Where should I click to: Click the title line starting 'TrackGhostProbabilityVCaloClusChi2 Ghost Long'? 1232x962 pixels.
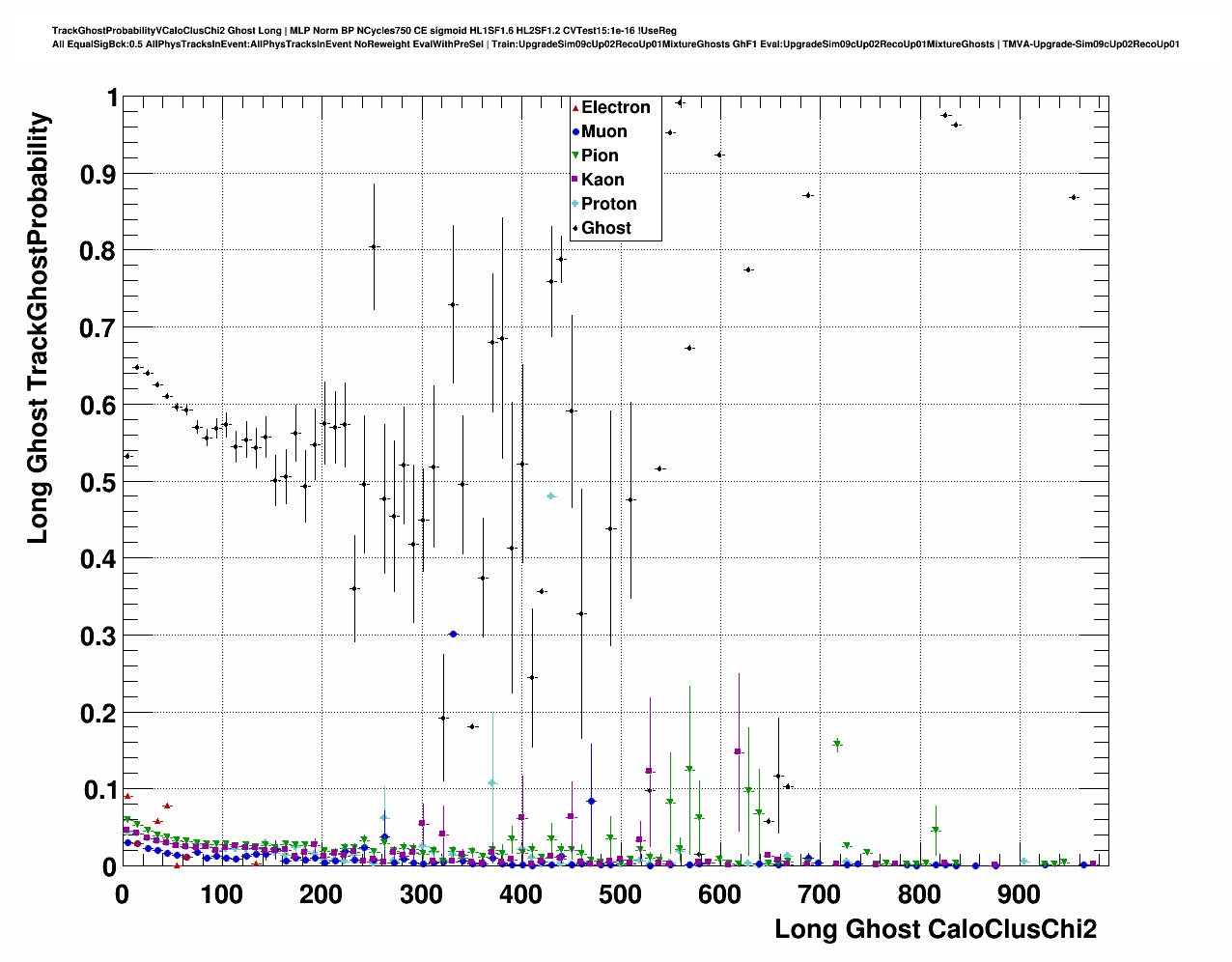pyautogui.click(x=364, y=31)
